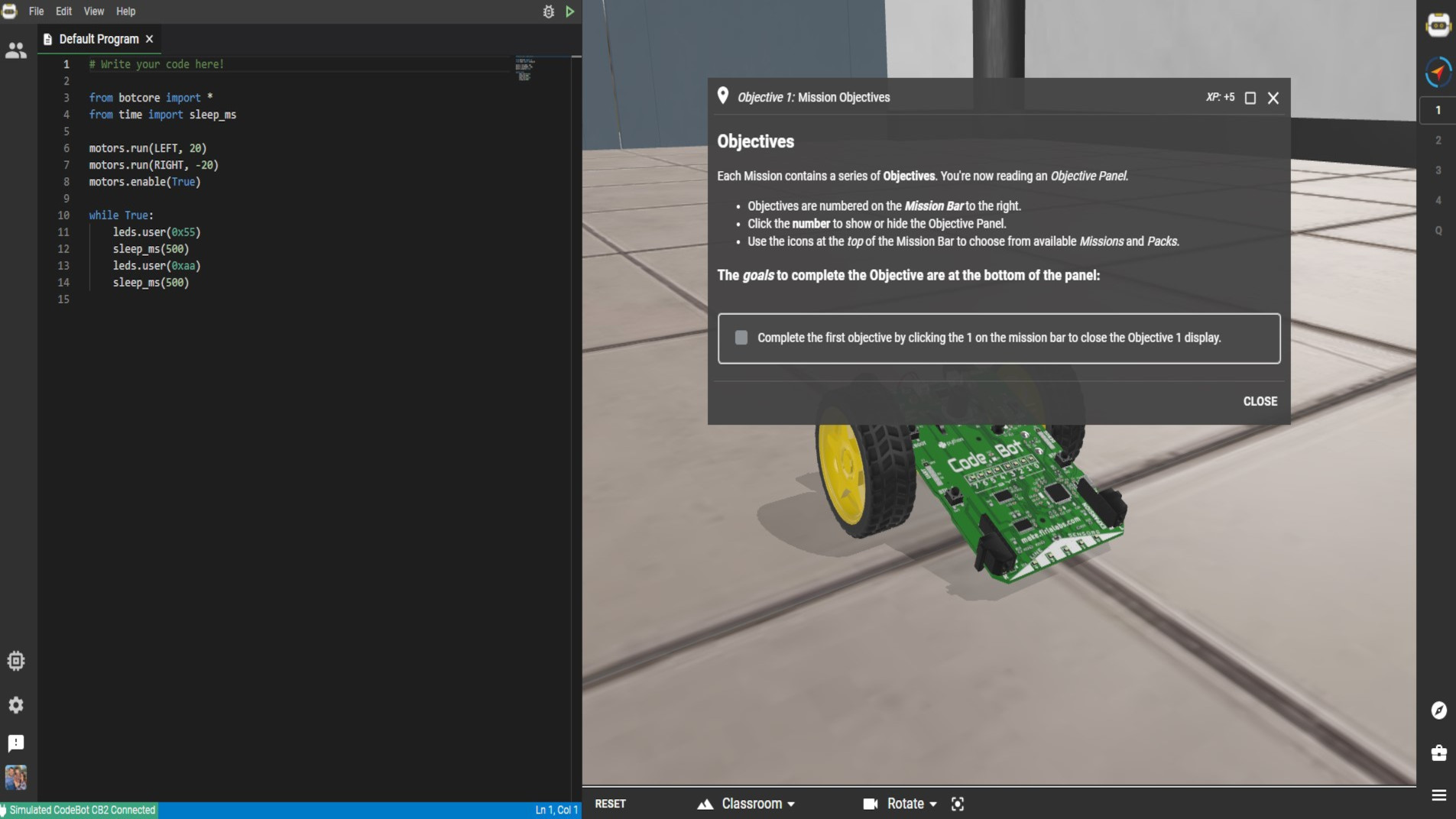
Task: Open the compass explore icon in mission bar
Action: (x=1438, y=710)
